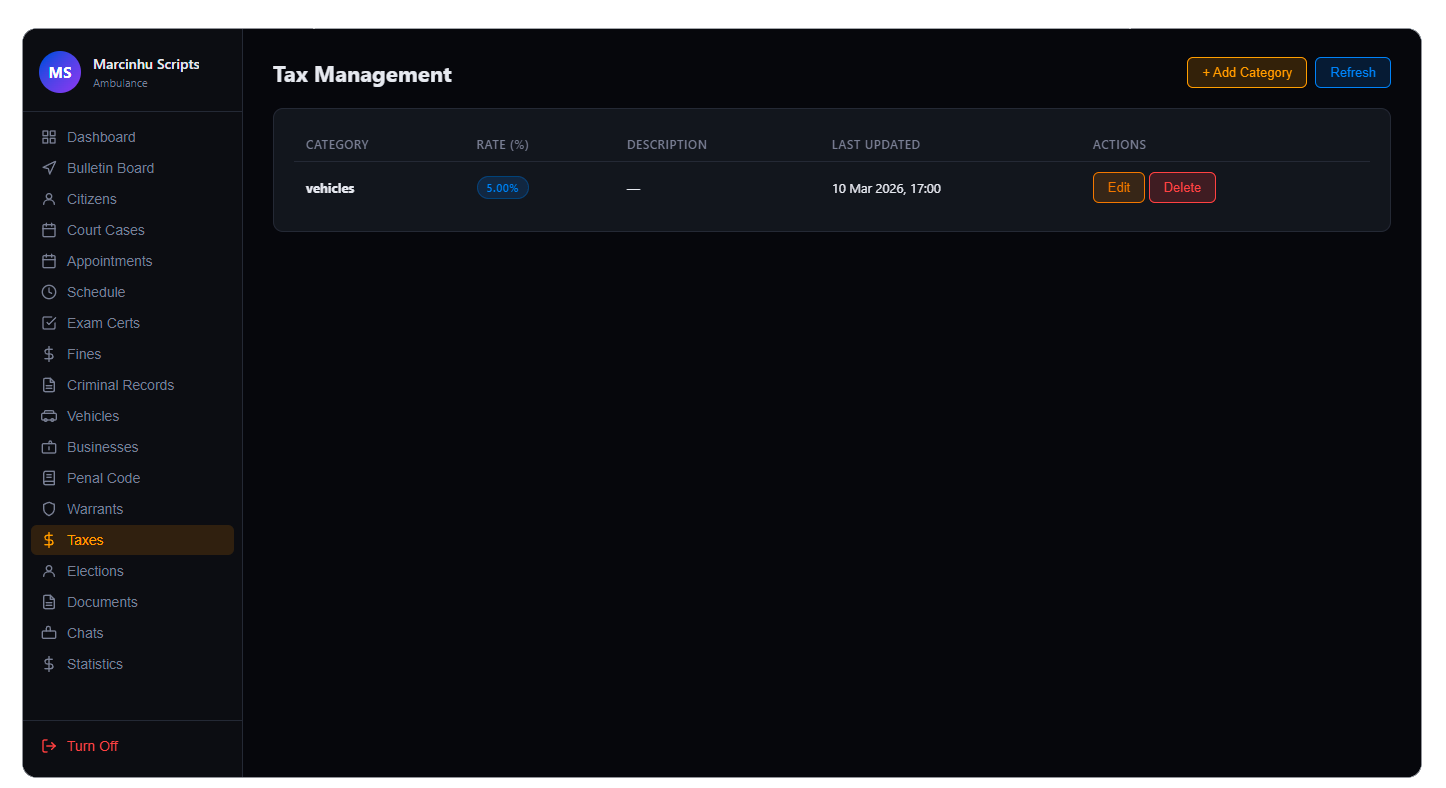Click the Citizens person icon
This screenshot has width=1446, height=788.
pyautogui.click(x=49, y=199)
